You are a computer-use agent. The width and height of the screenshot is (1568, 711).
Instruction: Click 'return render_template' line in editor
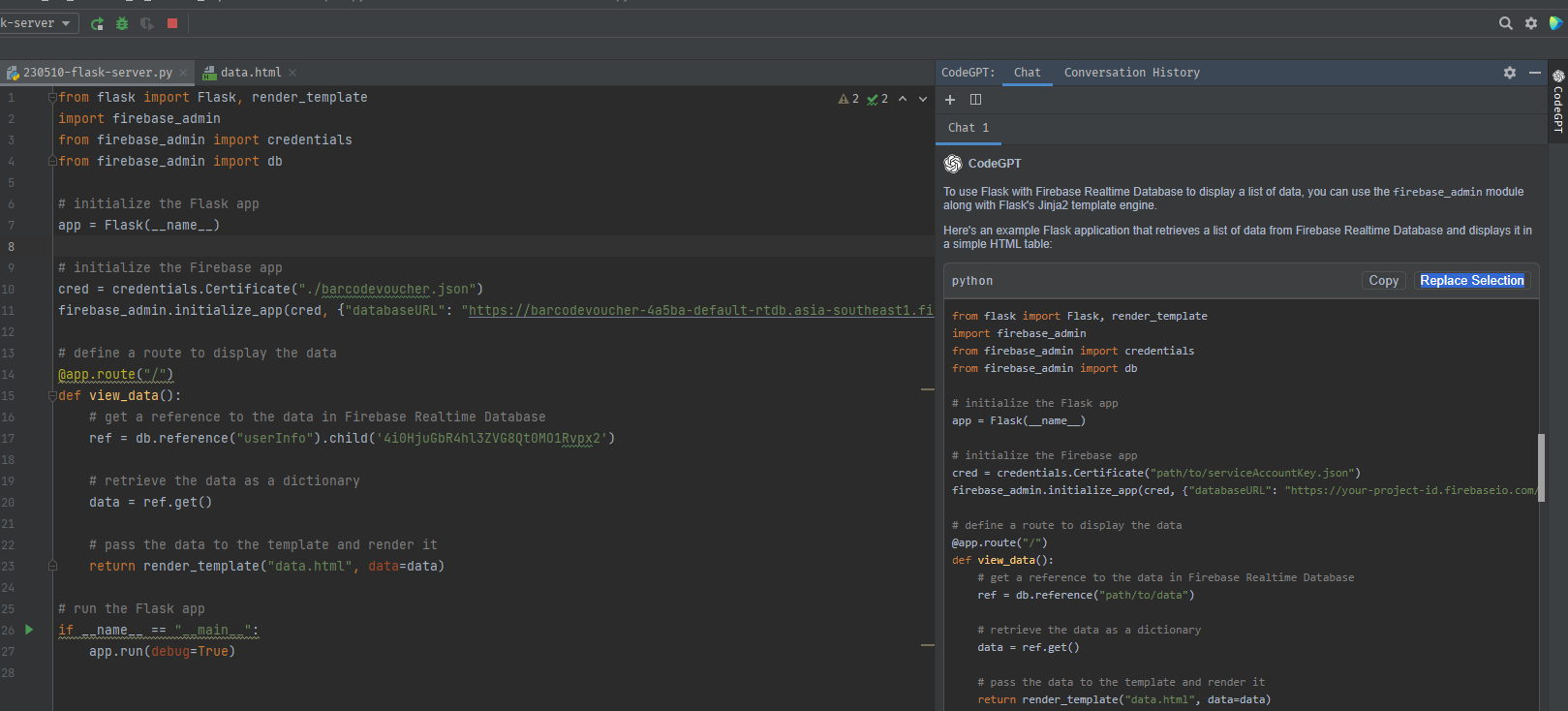coord(266,566)
